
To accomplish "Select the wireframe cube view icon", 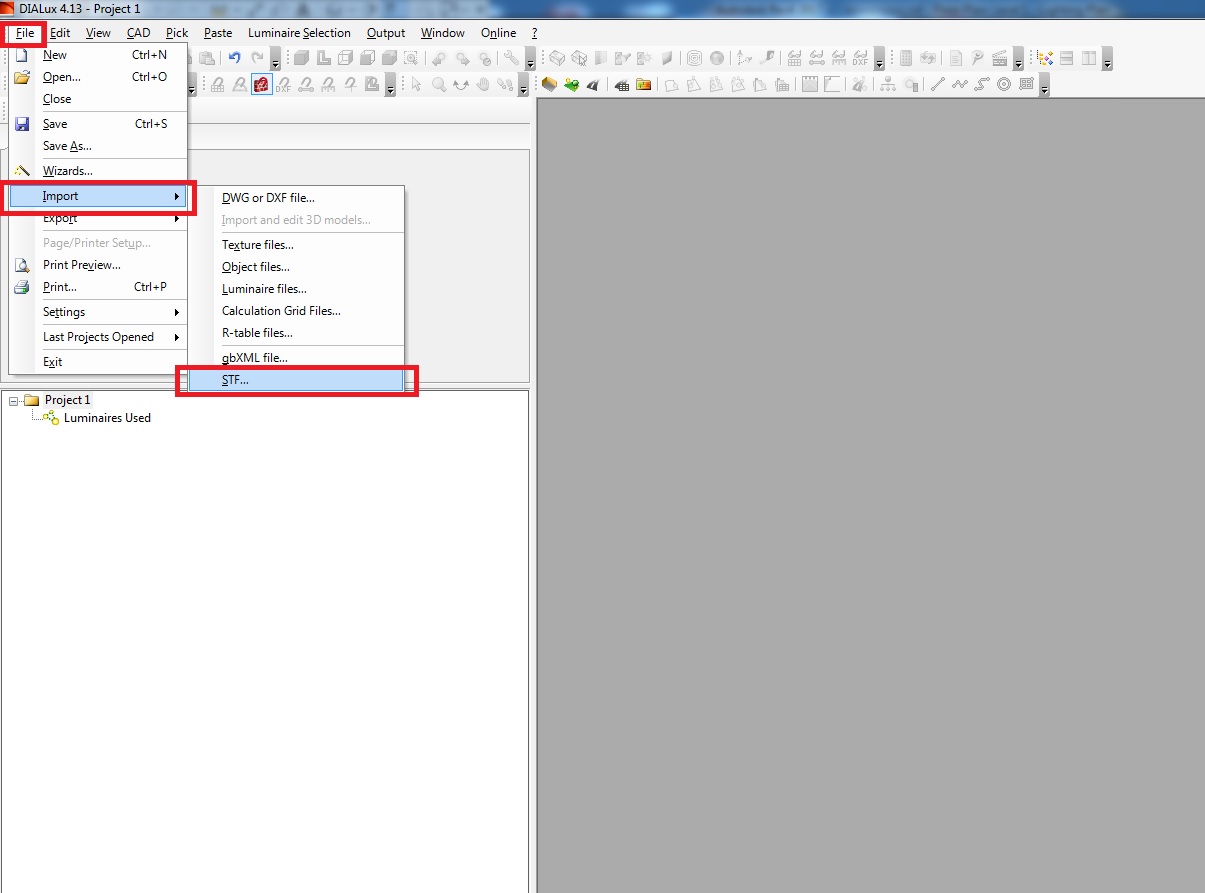I will coord(346,58).
